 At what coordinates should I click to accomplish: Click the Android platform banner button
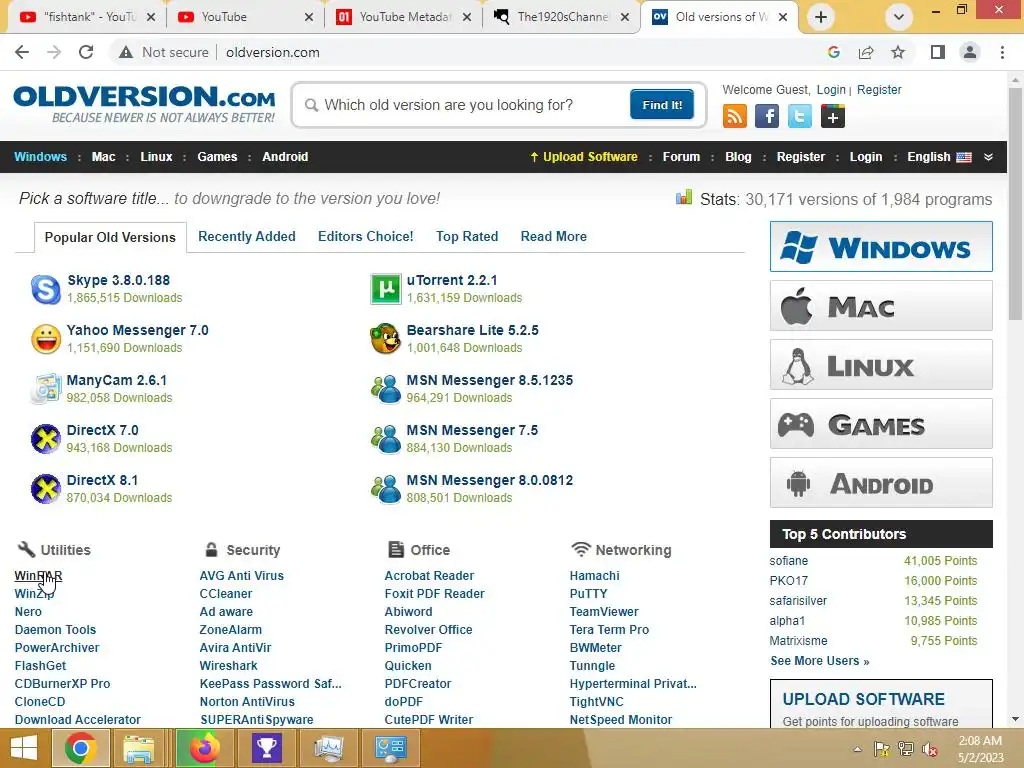pos(881,483)
